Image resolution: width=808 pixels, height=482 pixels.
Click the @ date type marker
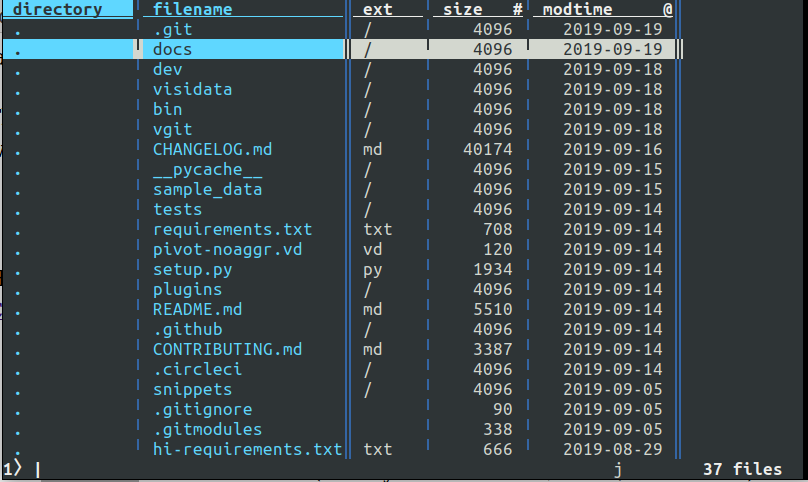[x=667, y=9]
